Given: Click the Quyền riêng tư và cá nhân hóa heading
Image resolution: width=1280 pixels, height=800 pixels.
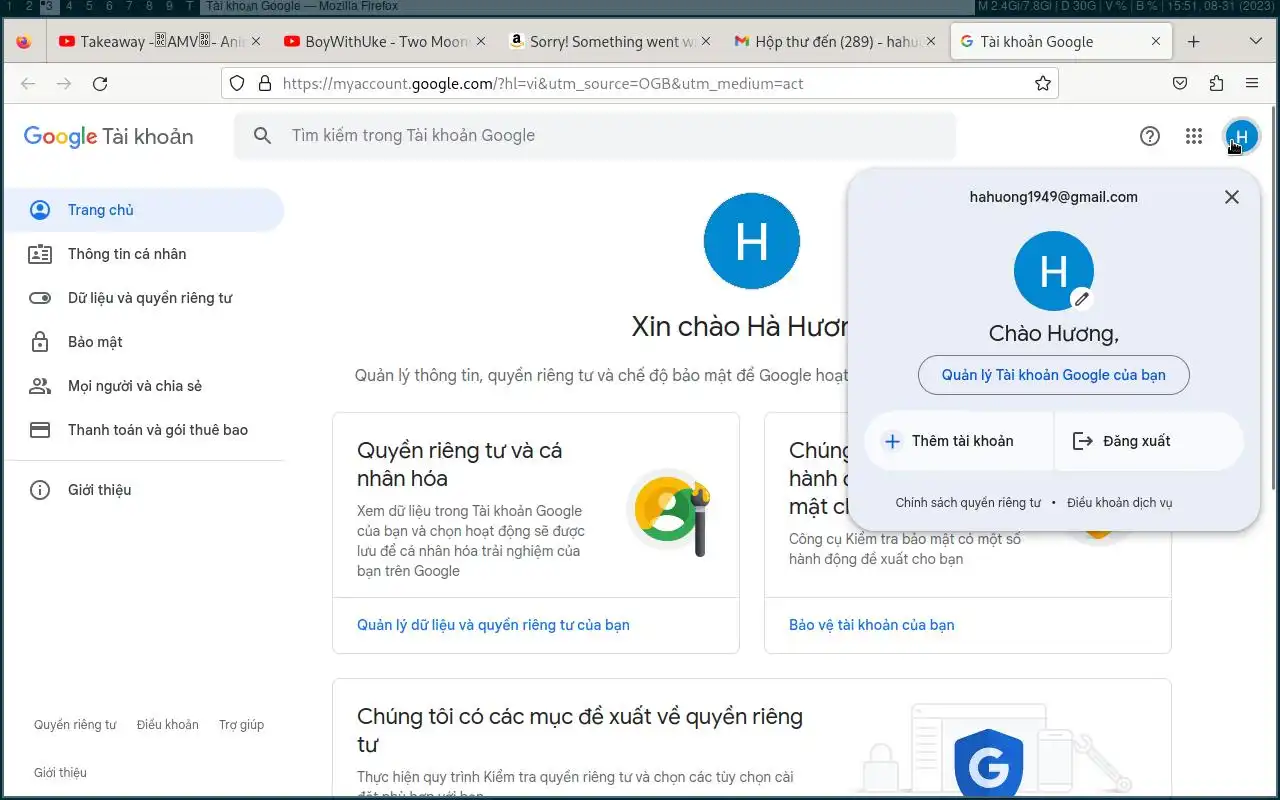Looking at the screenshot, I should pos(460,464).
